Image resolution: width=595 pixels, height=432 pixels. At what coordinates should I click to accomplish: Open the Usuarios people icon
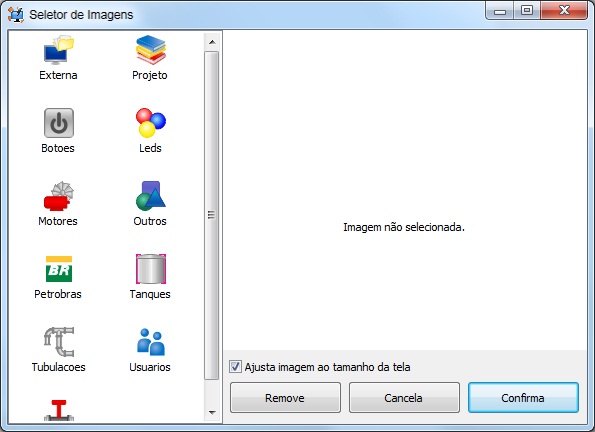click(x=151, y=342)
